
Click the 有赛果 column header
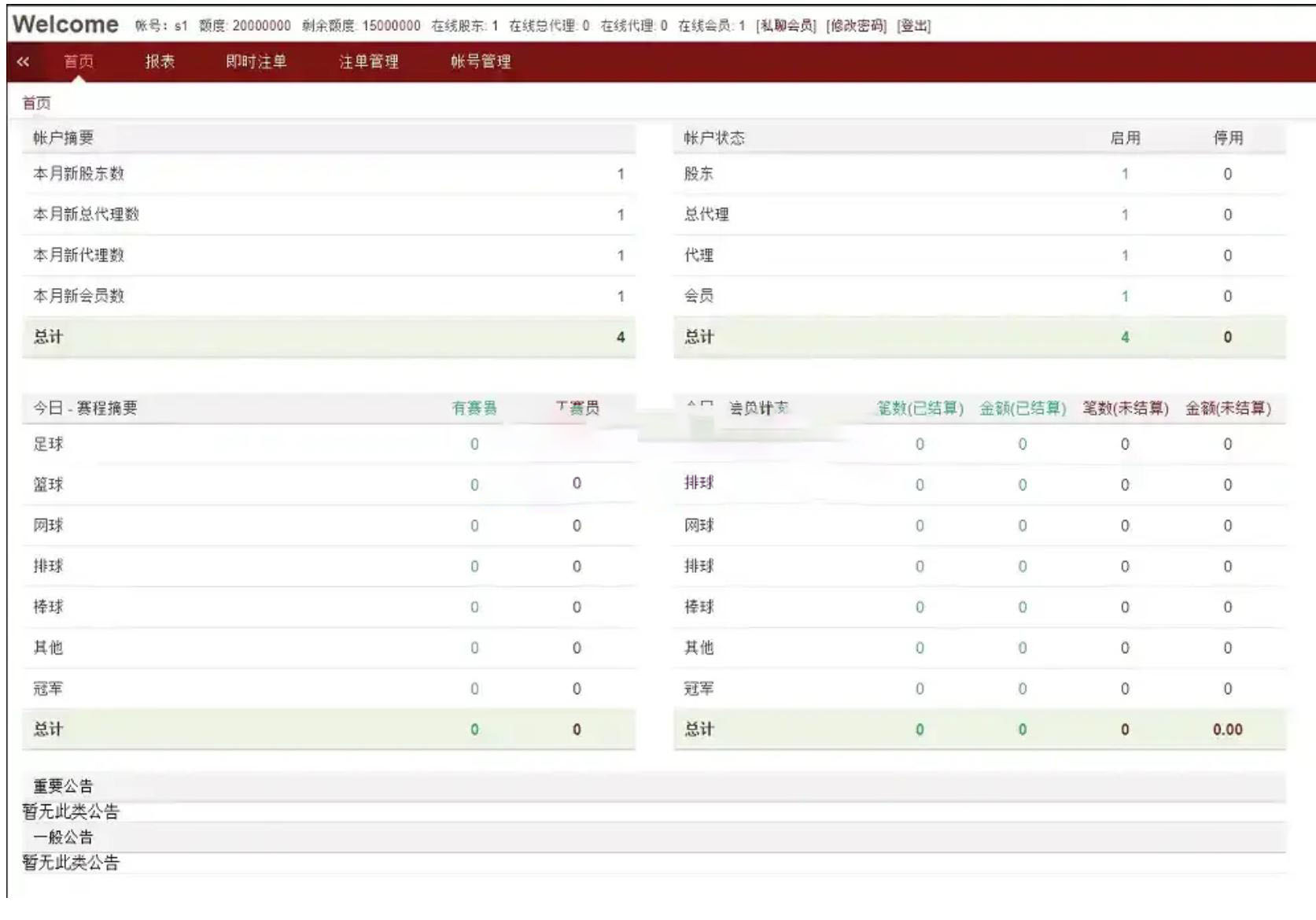click(474, 408)
